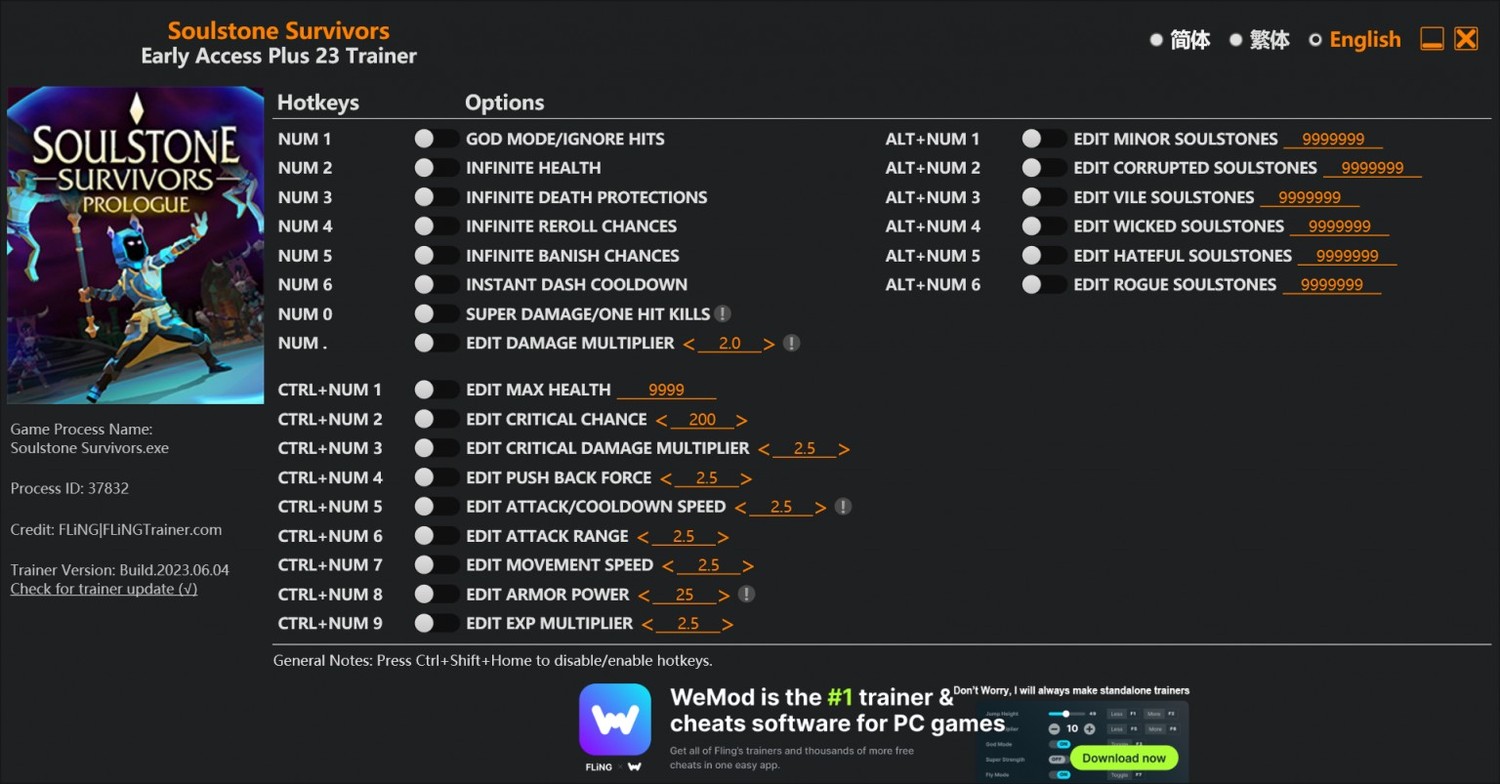Viewport: 1500px width, 784px height.
Task: Click info icon next to Edit Damage Multiplier
Action: (x=791, y=343)
